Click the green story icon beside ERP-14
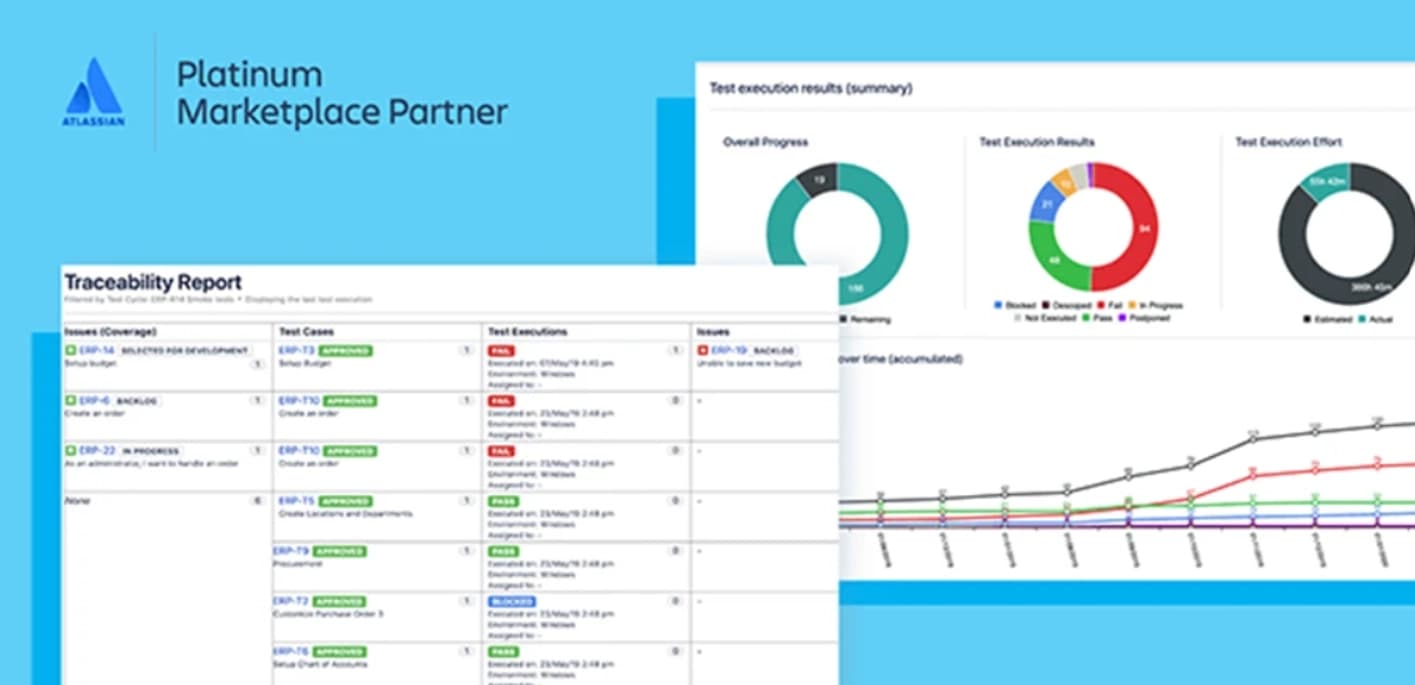Screen dimensions: 1415x685 pyautogui.click(x=70, y=351)
